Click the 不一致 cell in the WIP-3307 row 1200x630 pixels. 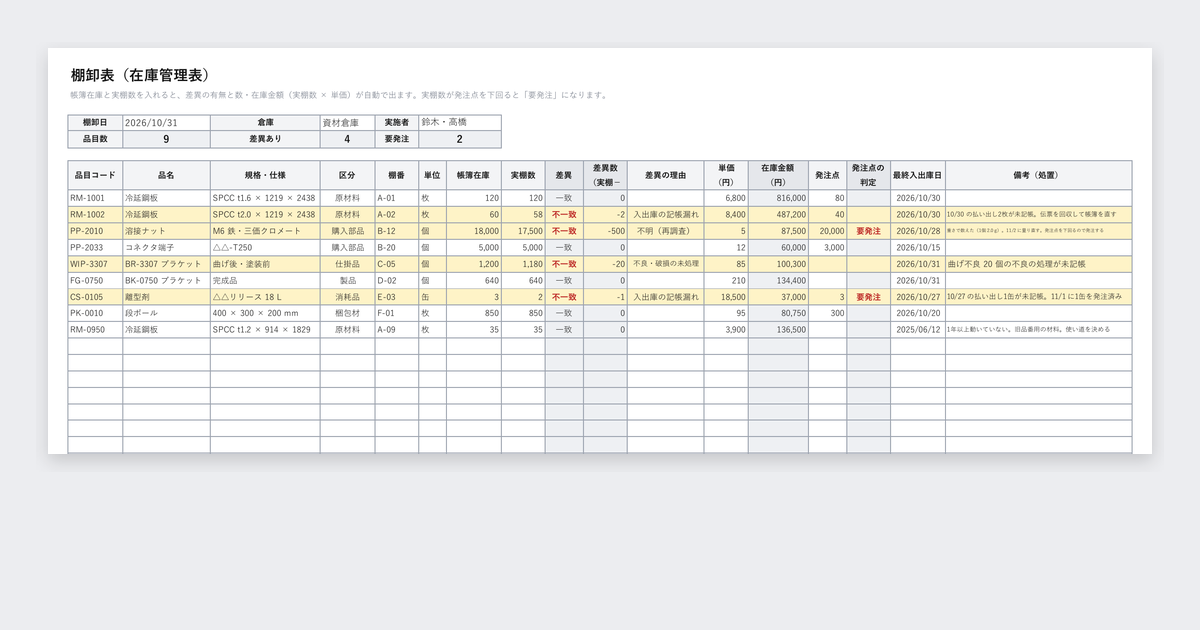[x=564, y=264]
